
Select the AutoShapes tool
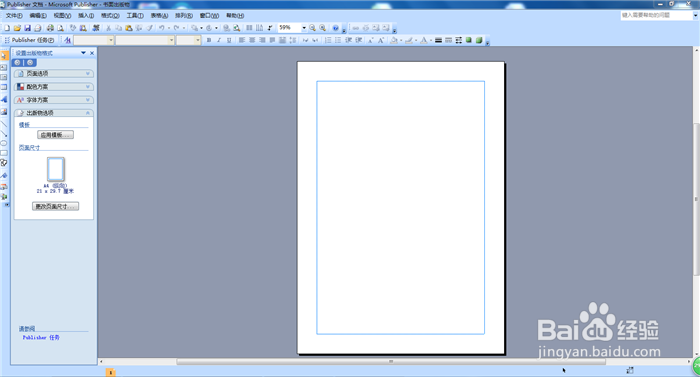4,163
